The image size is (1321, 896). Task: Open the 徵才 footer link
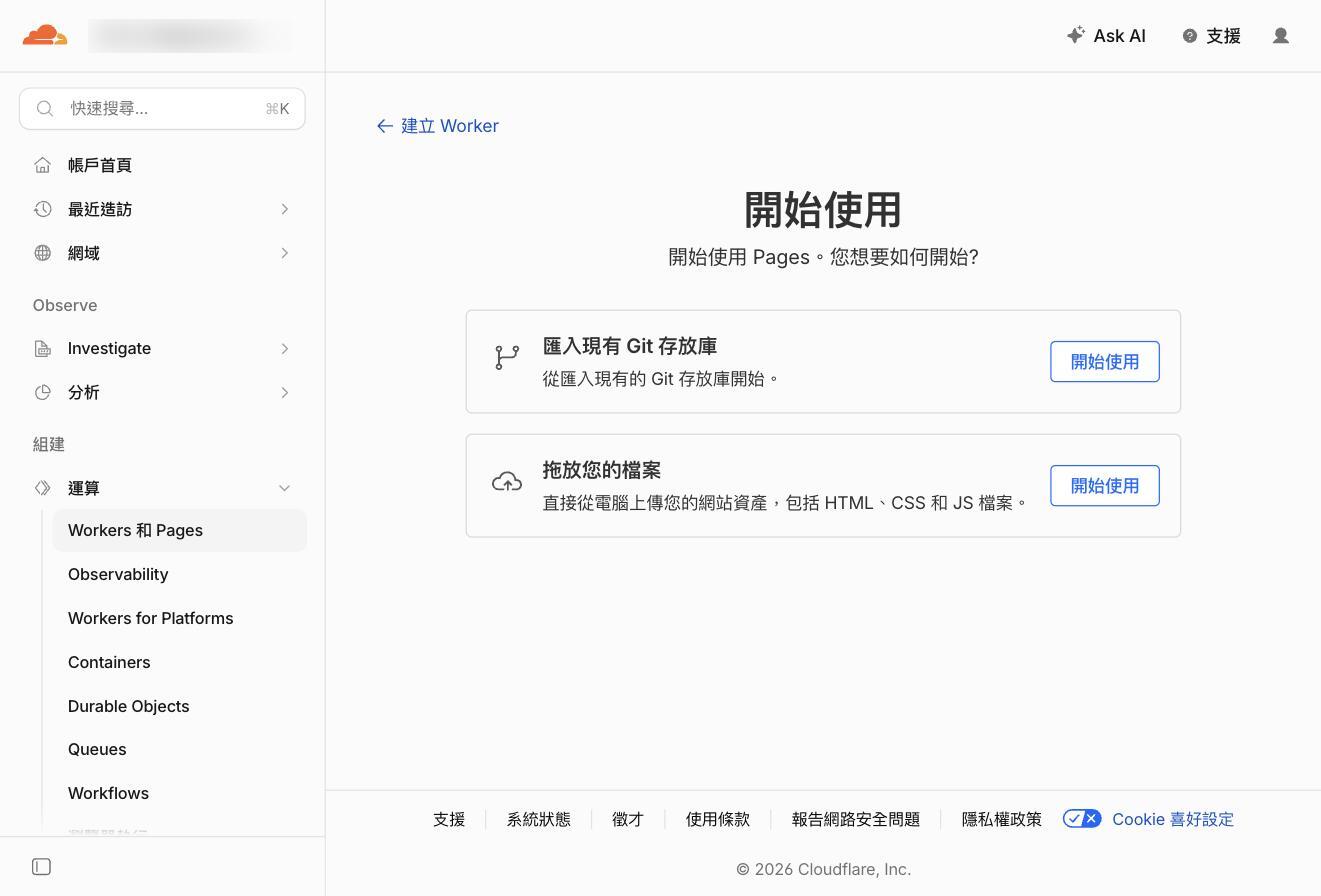pos(628,819)
